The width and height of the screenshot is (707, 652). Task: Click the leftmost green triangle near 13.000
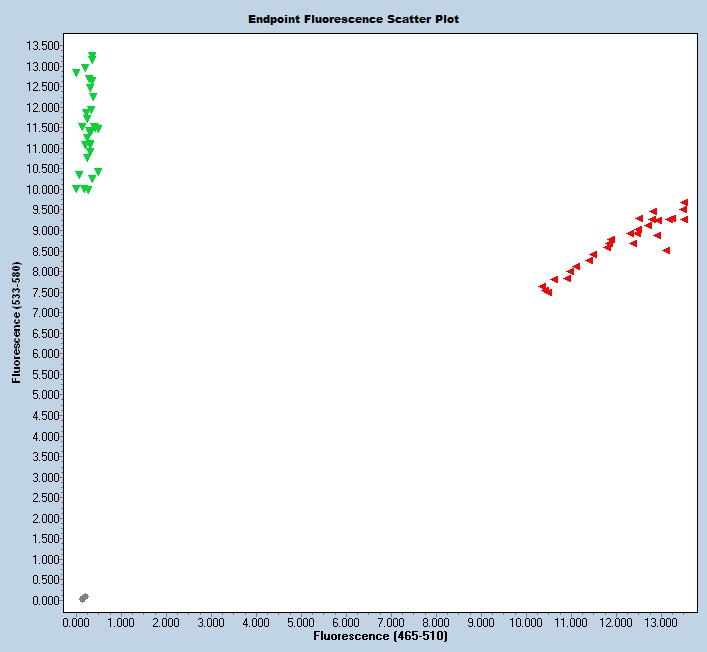coord(76,72)
